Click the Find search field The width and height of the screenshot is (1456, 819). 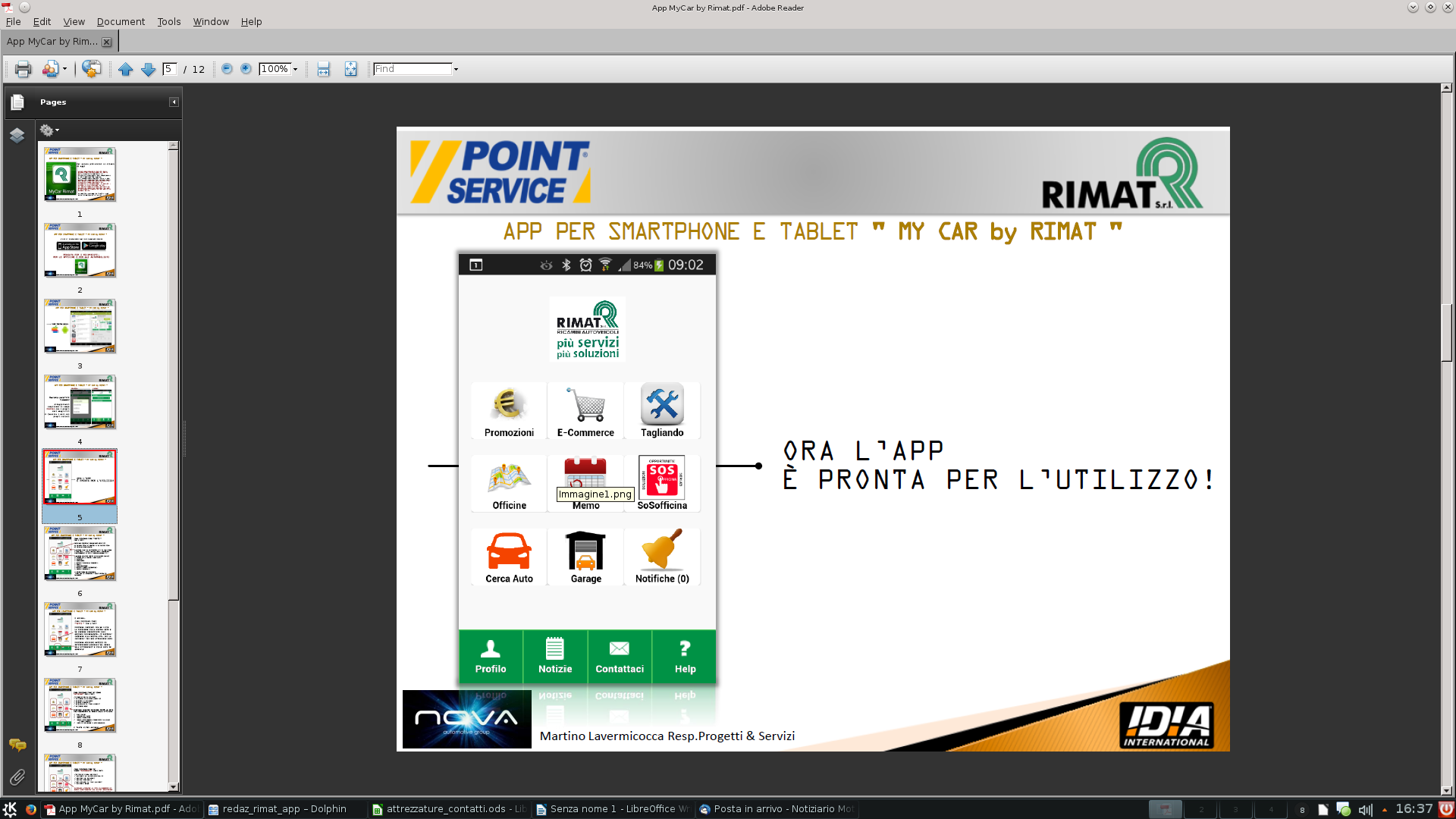[413, 69]
